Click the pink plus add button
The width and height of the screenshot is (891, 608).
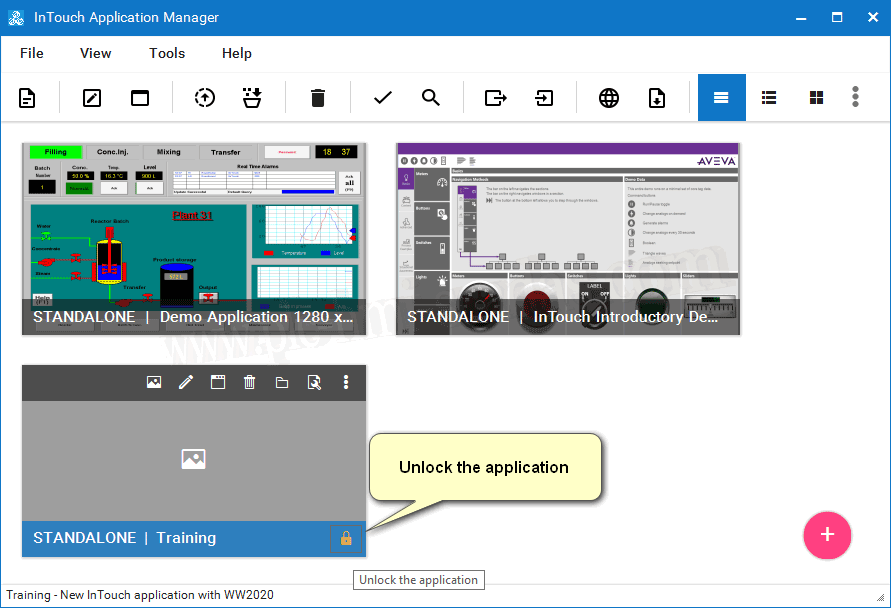pyautogui.click(x=827, y=535)
